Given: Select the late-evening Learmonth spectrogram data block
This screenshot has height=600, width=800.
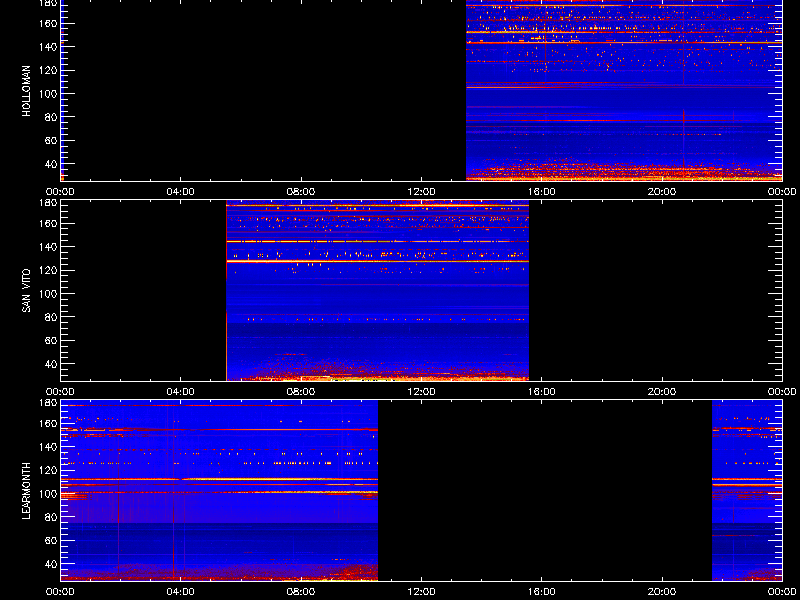Looking at the screenshot, I should click(x=747, y=491).
